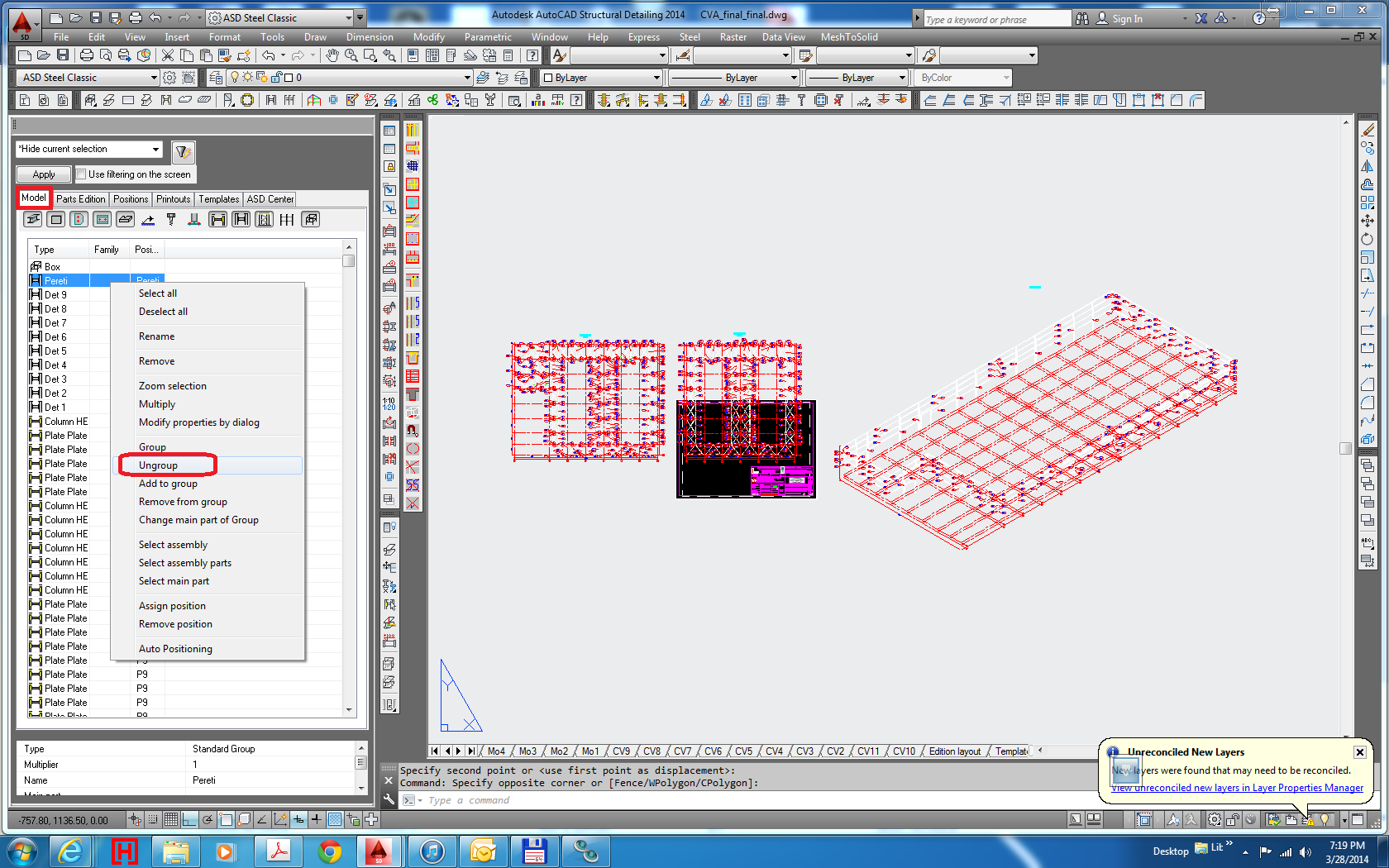Viewport: 1389px width, 868px height.
Task: Click the wrench customize icon near command line
Action: [389, 799]
